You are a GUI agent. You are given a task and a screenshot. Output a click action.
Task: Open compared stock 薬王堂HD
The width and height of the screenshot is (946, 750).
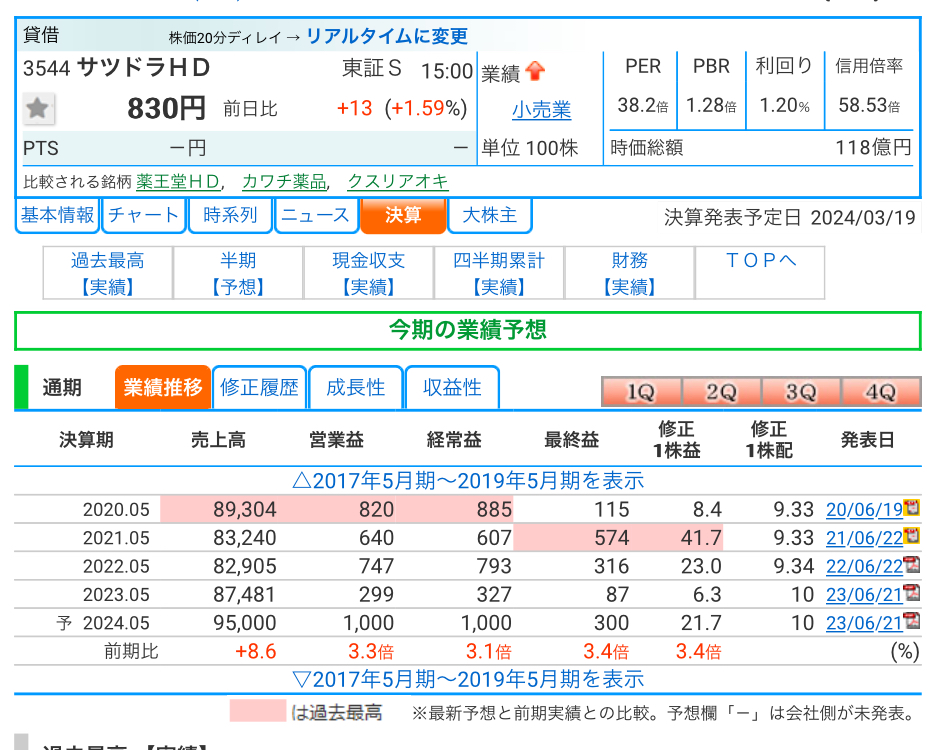178,182
